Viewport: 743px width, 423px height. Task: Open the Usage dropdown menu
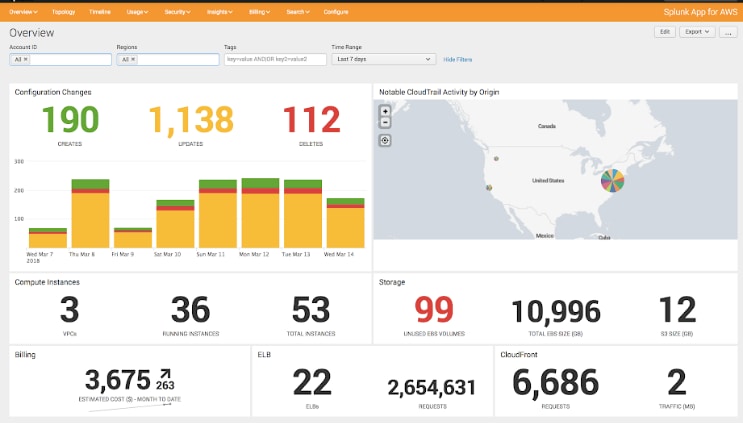point(137,12)
